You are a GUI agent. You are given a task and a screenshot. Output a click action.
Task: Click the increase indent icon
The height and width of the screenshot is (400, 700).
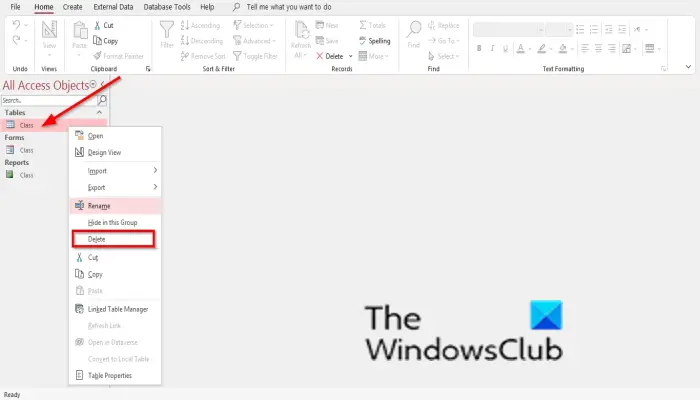click(x=622, y=29)
